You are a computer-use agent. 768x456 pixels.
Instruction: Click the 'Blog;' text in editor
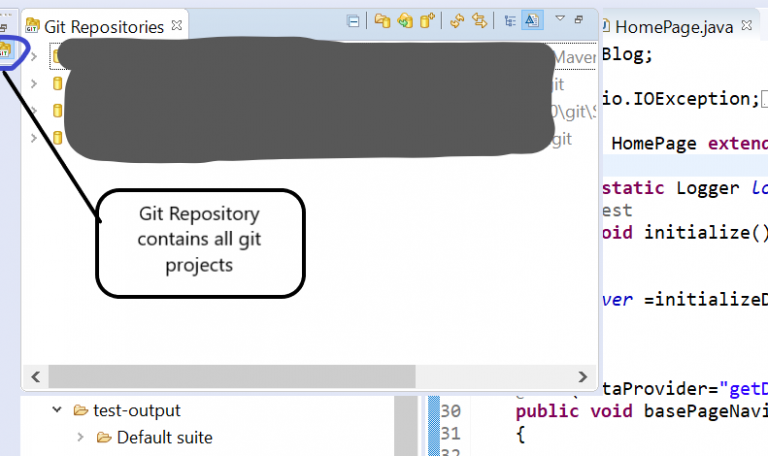pos(627,54)
